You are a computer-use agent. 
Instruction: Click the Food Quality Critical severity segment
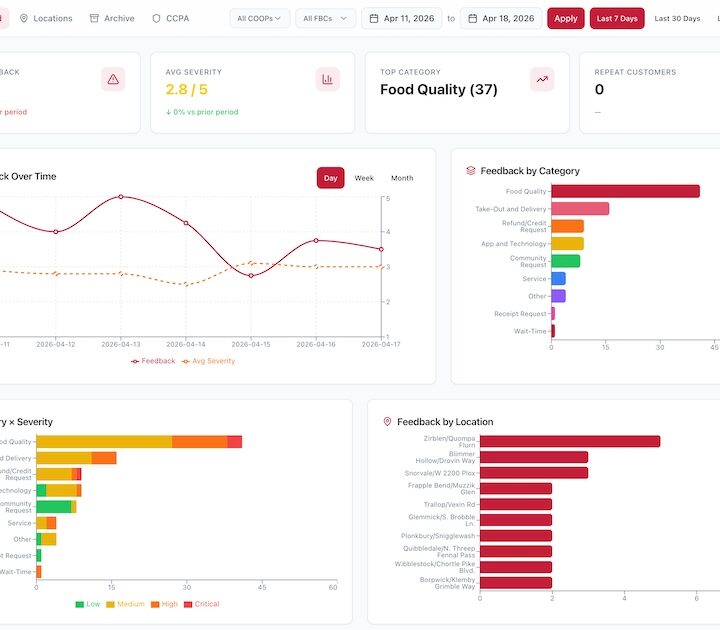[x=235, y=442]
